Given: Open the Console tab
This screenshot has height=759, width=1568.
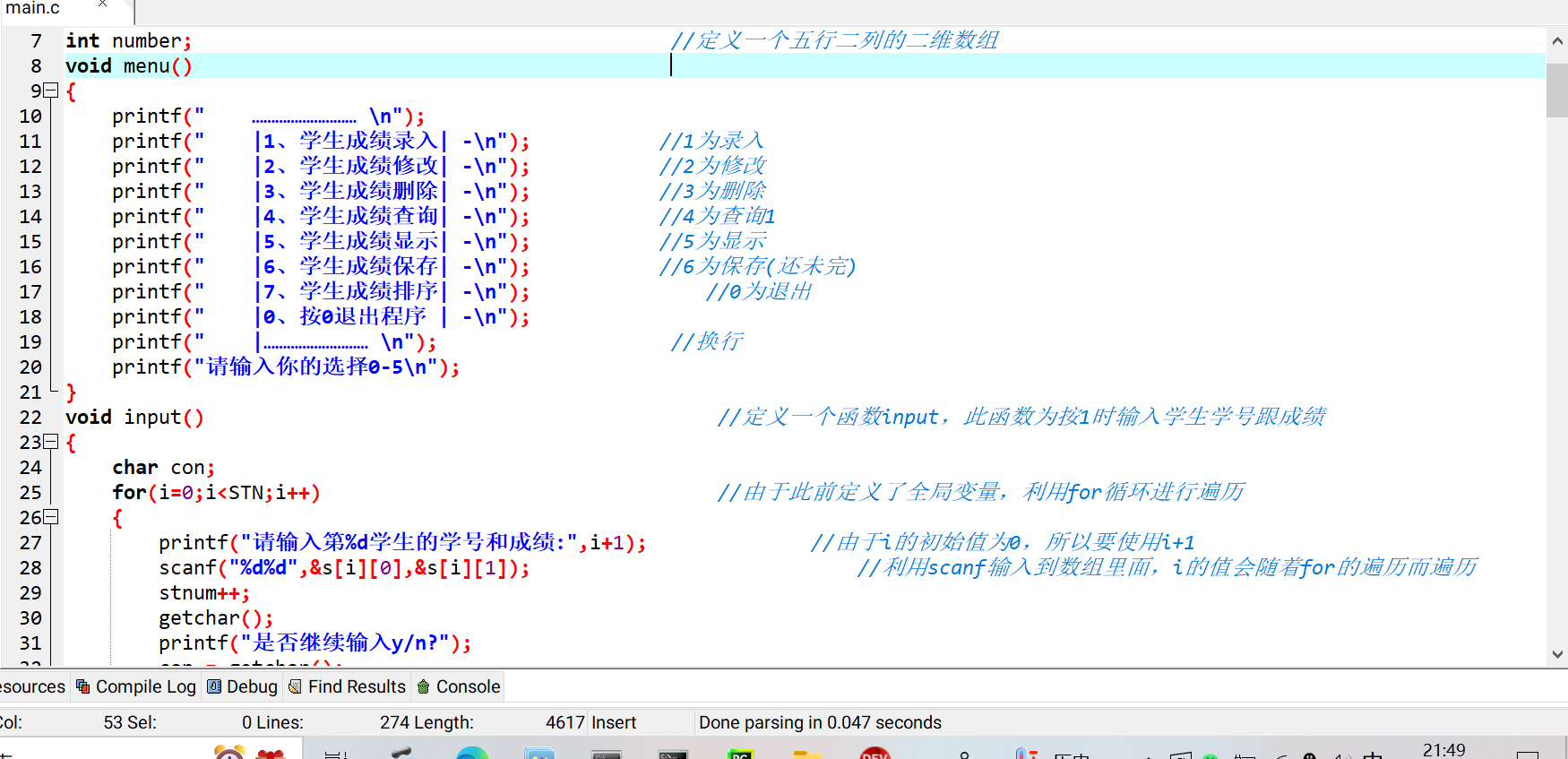Looking at the screenshot, I should 459,686.
